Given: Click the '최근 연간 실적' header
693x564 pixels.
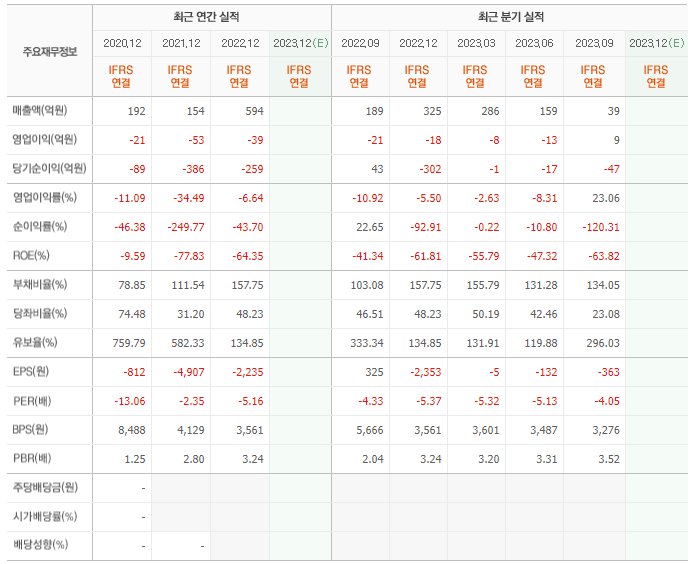Looking at the screenshot, I should click(x=206, y=17).
